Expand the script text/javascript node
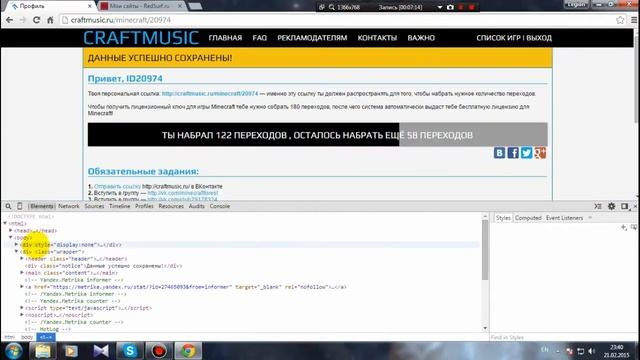 [x=22, y=308]
